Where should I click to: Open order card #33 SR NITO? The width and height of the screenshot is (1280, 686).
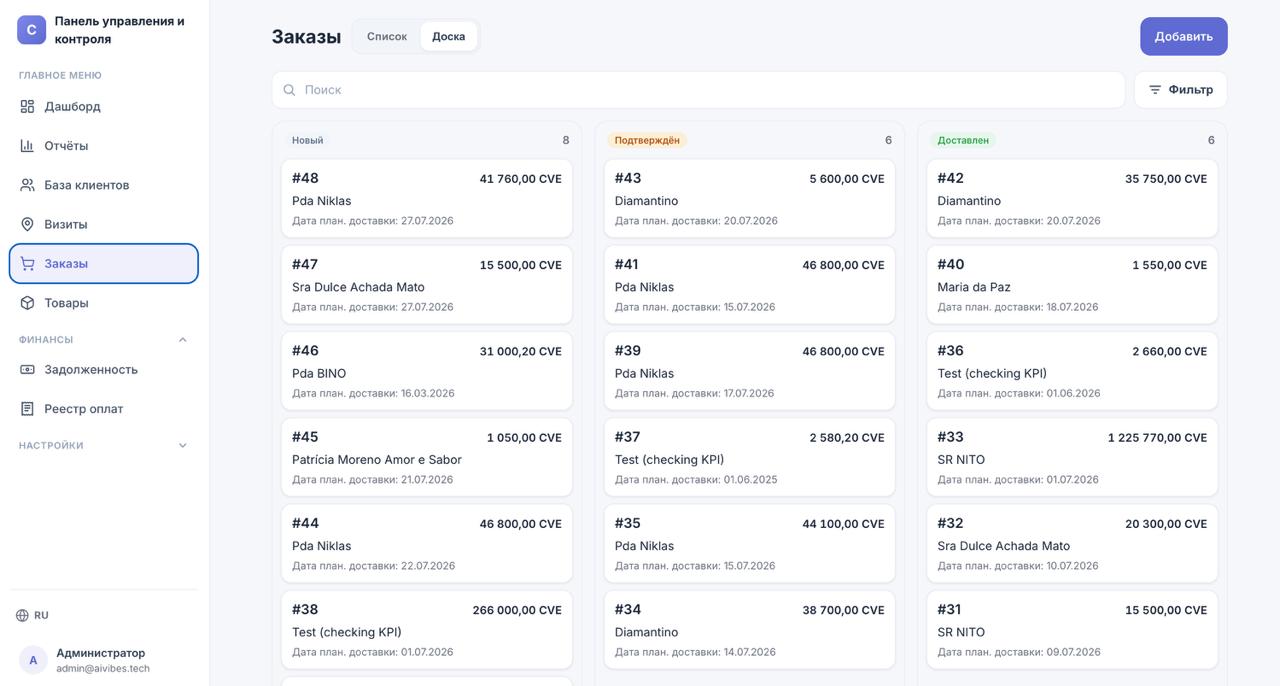(1072, 457)
